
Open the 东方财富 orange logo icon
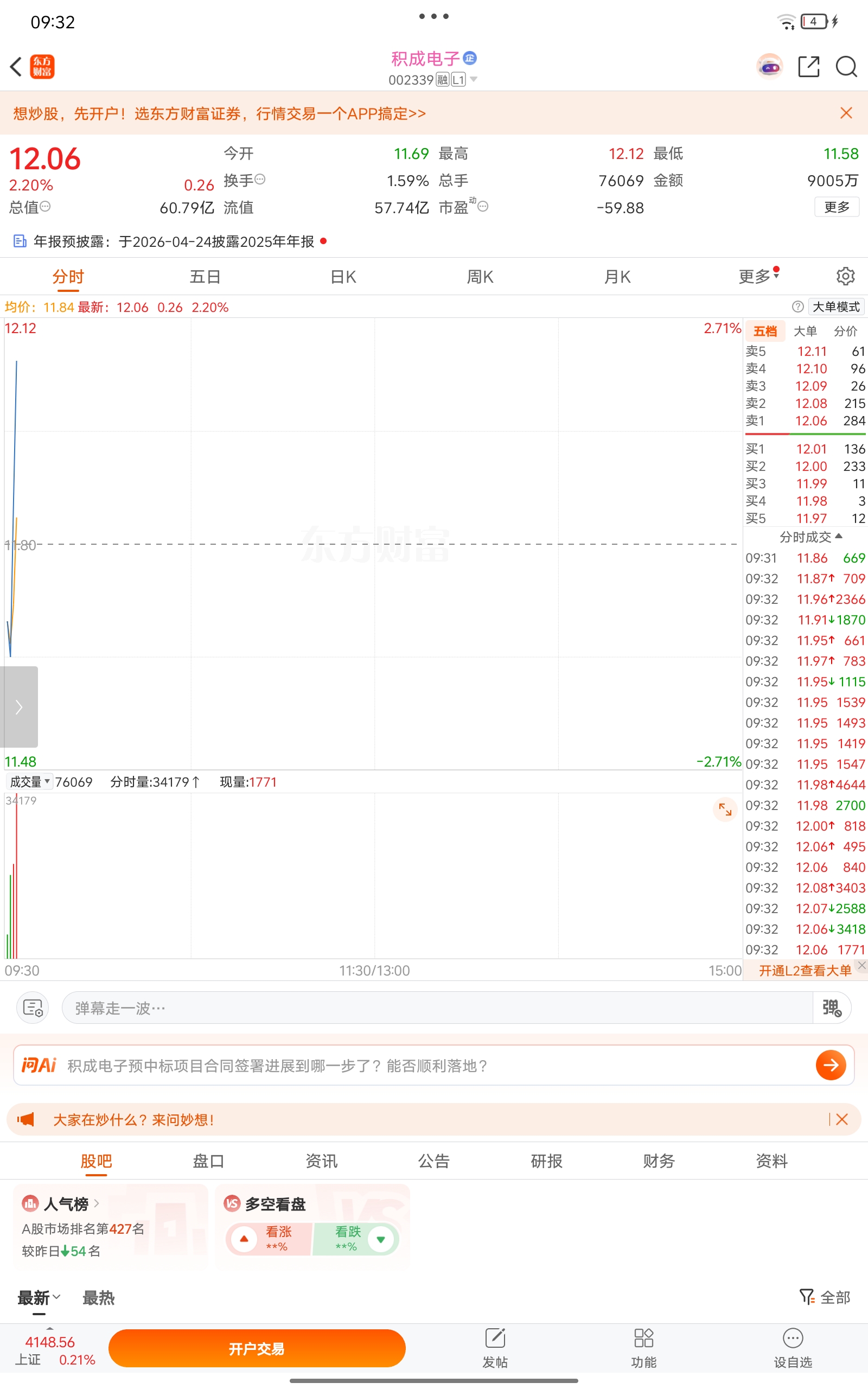coord(42,67)
